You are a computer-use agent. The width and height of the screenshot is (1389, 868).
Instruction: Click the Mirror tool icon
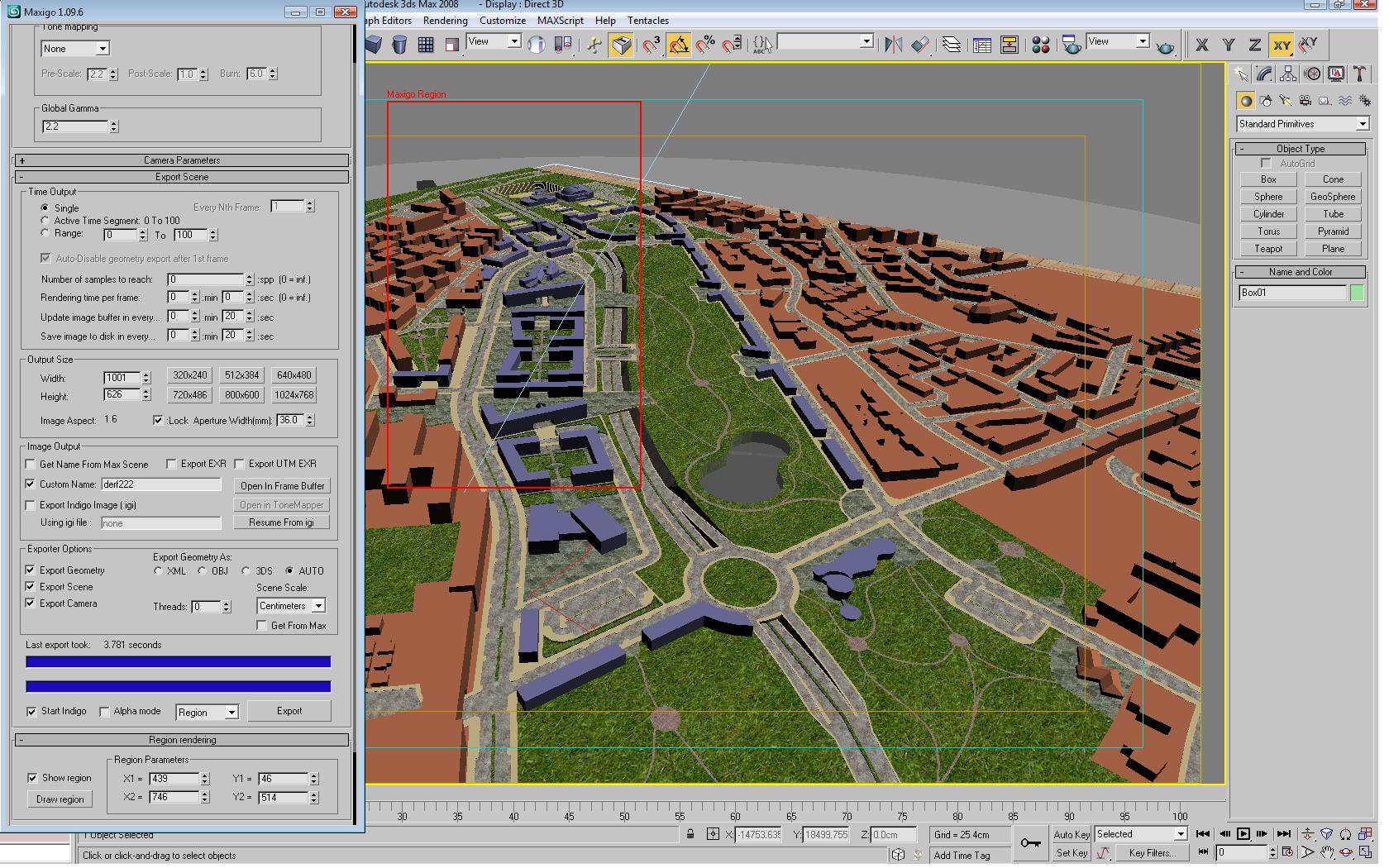click(893, 45)
